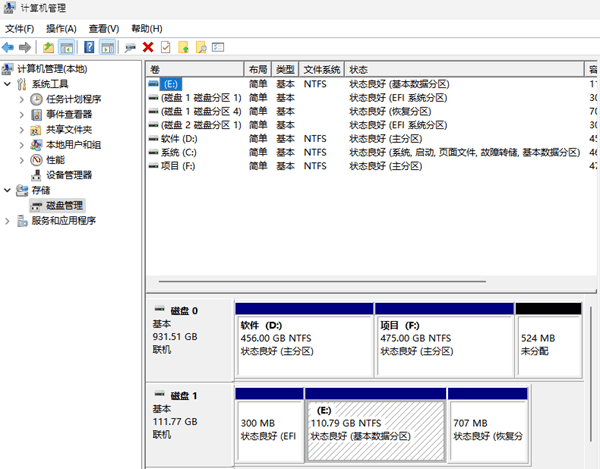Collapse the 存储 tree node
This screenshot has width=600, height=469.
[x=9, y=189]
